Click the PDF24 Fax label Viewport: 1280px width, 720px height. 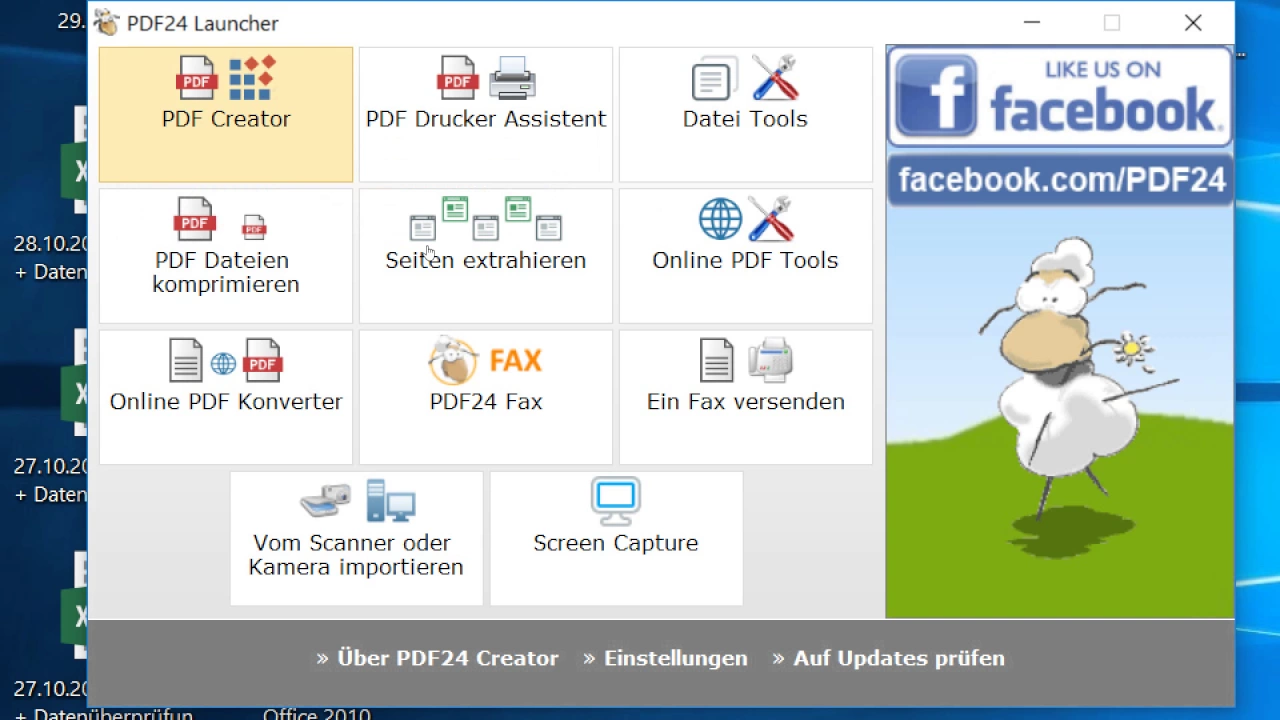pos(486,401)
